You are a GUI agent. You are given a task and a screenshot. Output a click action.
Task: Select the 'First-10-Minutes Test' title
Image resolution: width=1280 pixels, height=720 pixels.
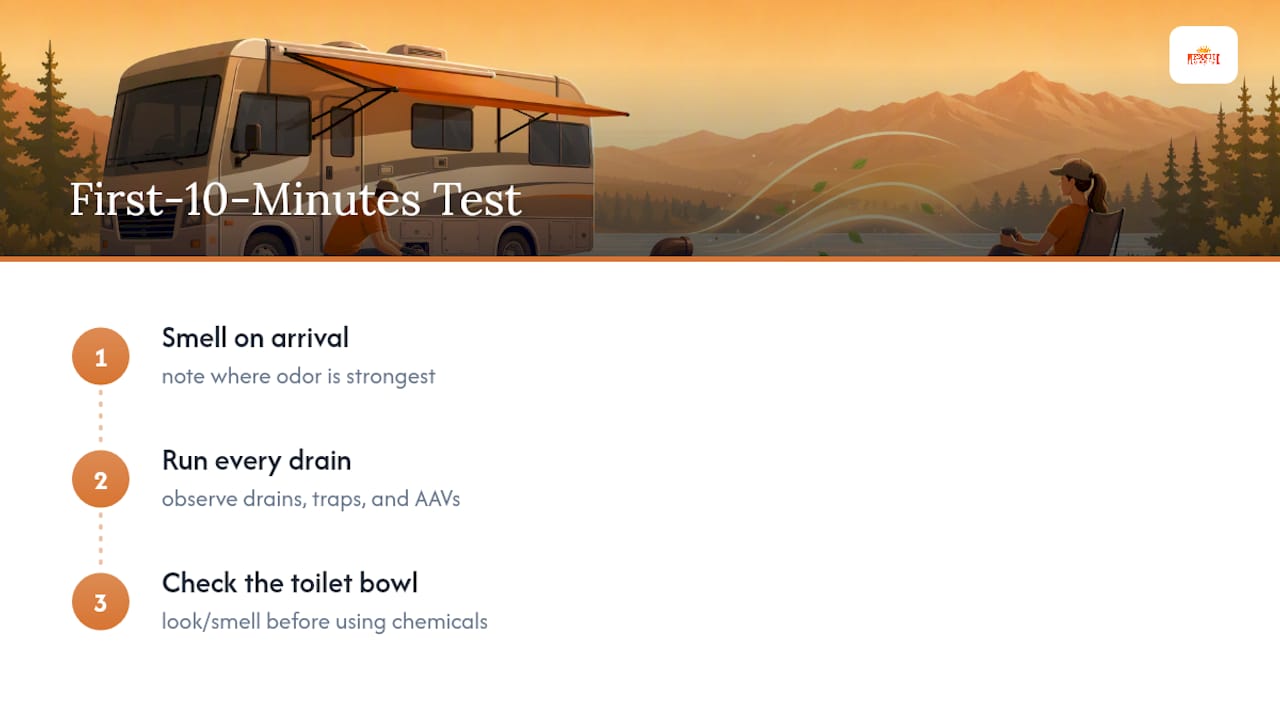tap(296, 200)
